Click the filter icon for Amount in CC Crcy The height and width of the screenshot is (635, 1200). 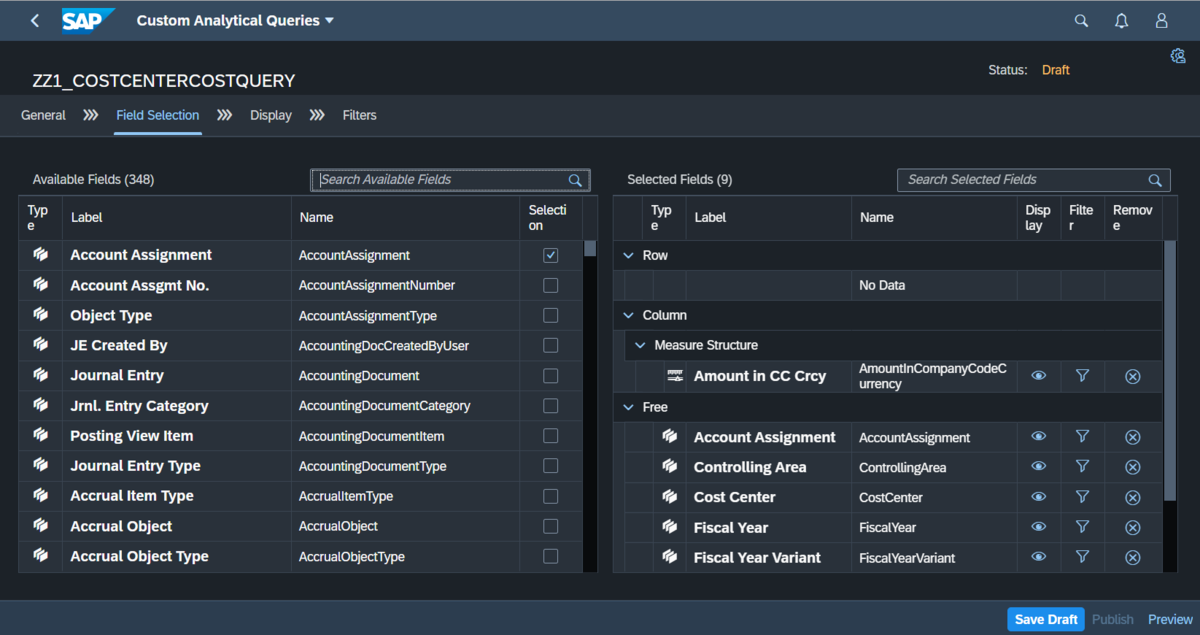(x=1082, y=376)
